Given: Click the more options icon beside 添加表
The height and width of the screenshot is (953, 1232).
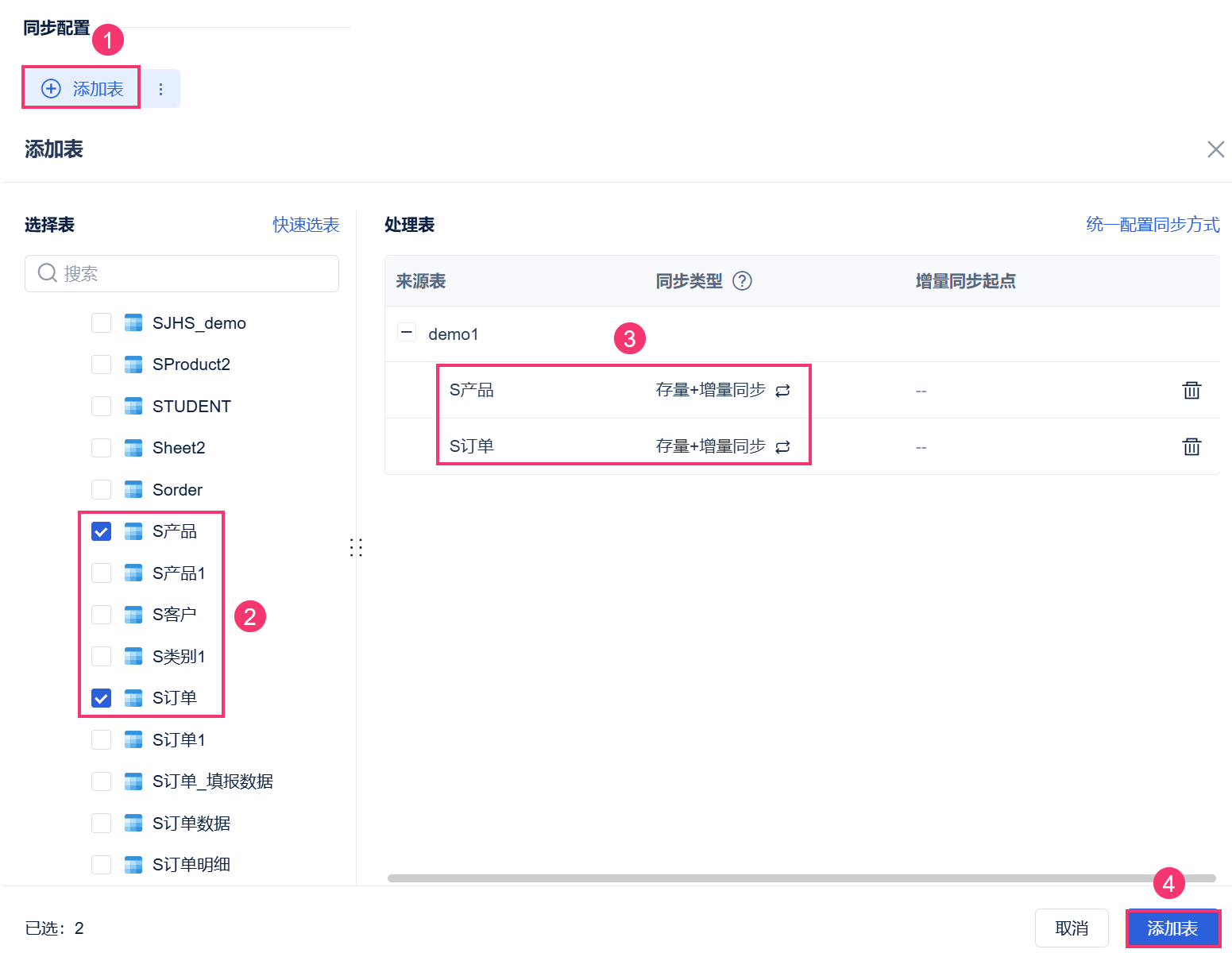Looking at the screenshot, I should tap(161, 89).
